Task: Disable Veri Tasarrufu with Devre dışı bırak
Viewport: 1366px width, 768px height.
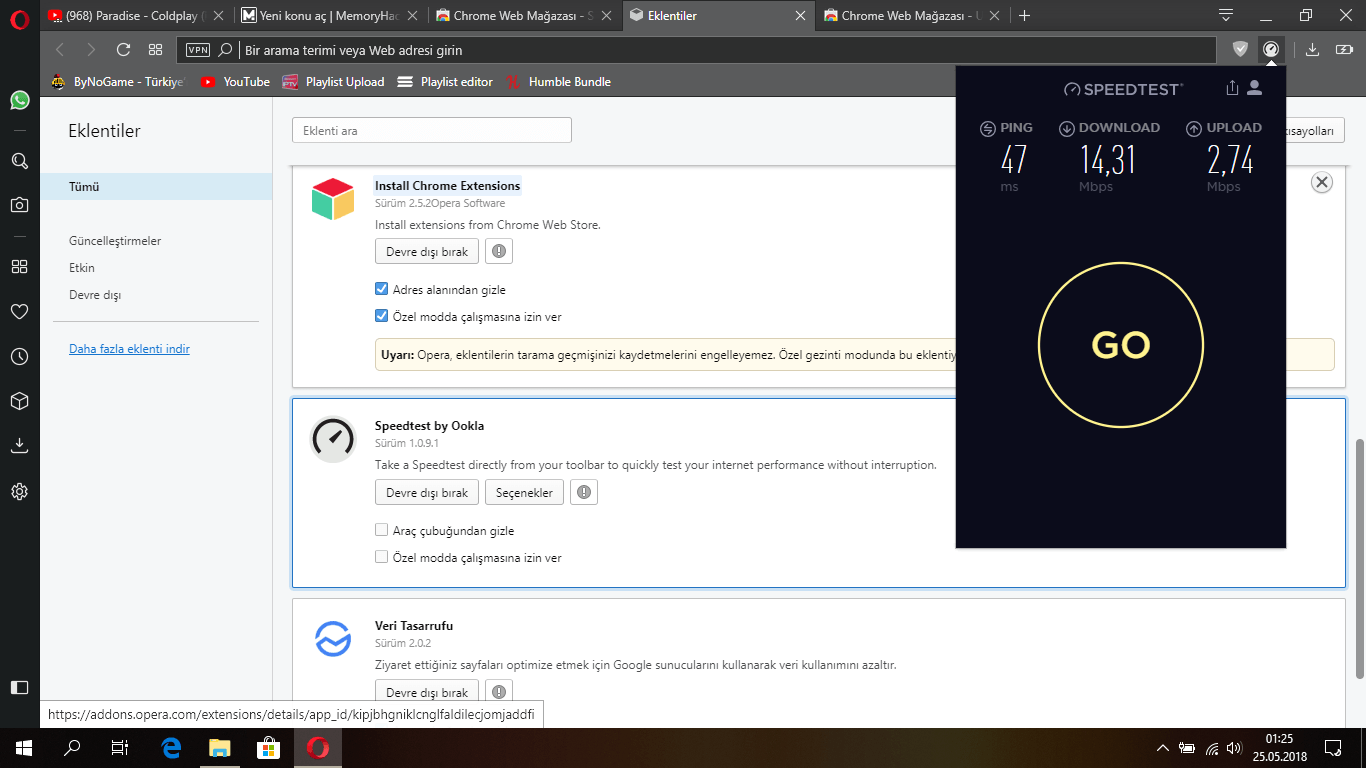Action: click(427, 692)
